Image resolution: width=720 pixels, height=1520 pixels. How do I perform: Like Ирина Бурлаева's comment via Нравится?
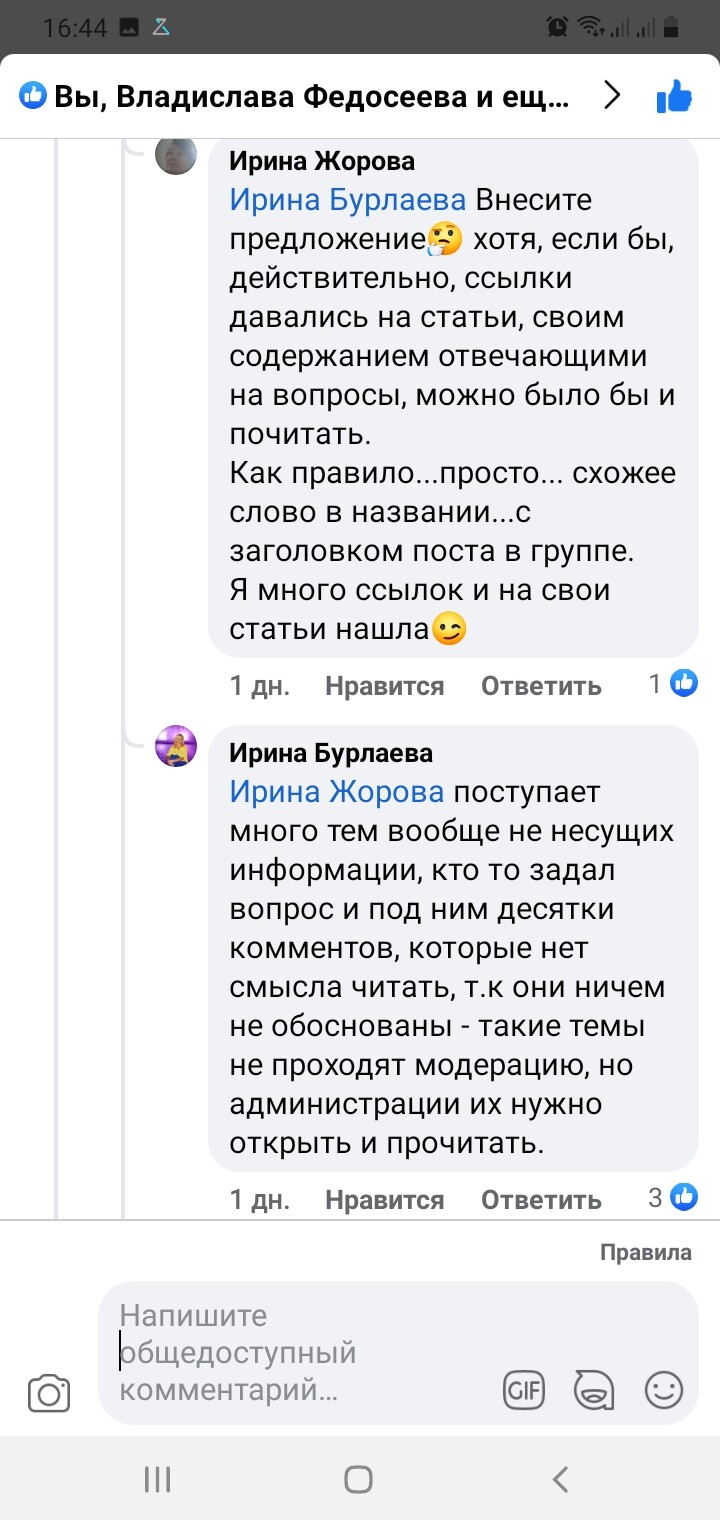click(x=384, y=1200)
